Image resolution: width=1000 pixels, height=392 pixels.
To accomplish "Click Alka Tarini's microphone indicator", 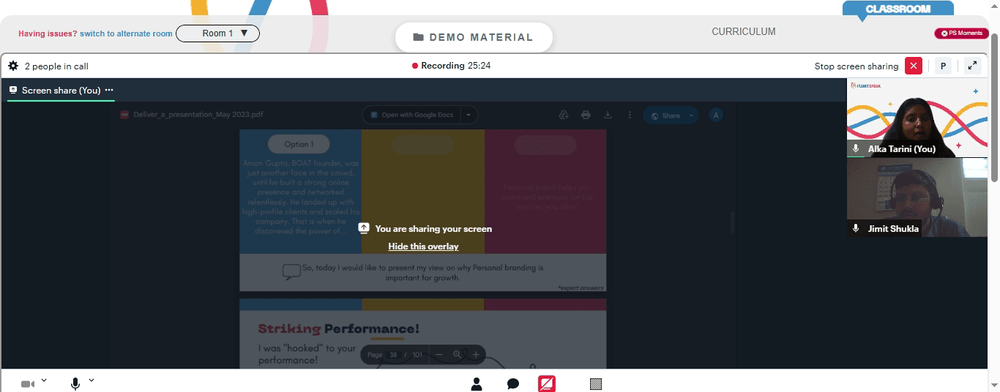I will pos(856,149).
